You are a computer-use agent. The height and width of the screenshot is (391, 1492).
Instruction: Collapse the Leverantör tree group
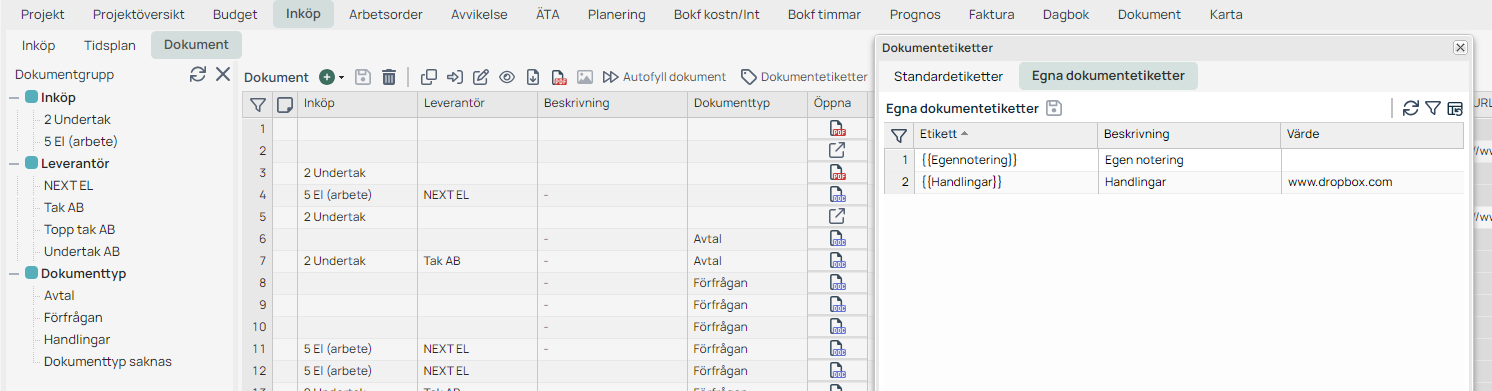tap(15, 163)
